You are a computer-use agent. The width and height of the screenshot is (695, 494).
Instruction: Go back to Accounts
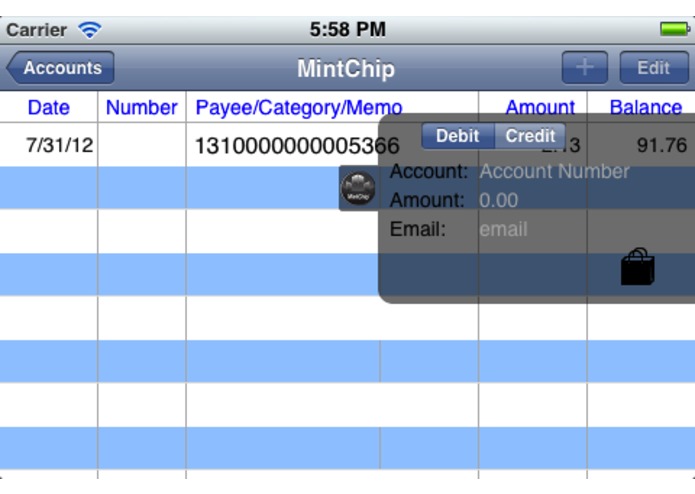pyautogui.click(x=61, y=67)
